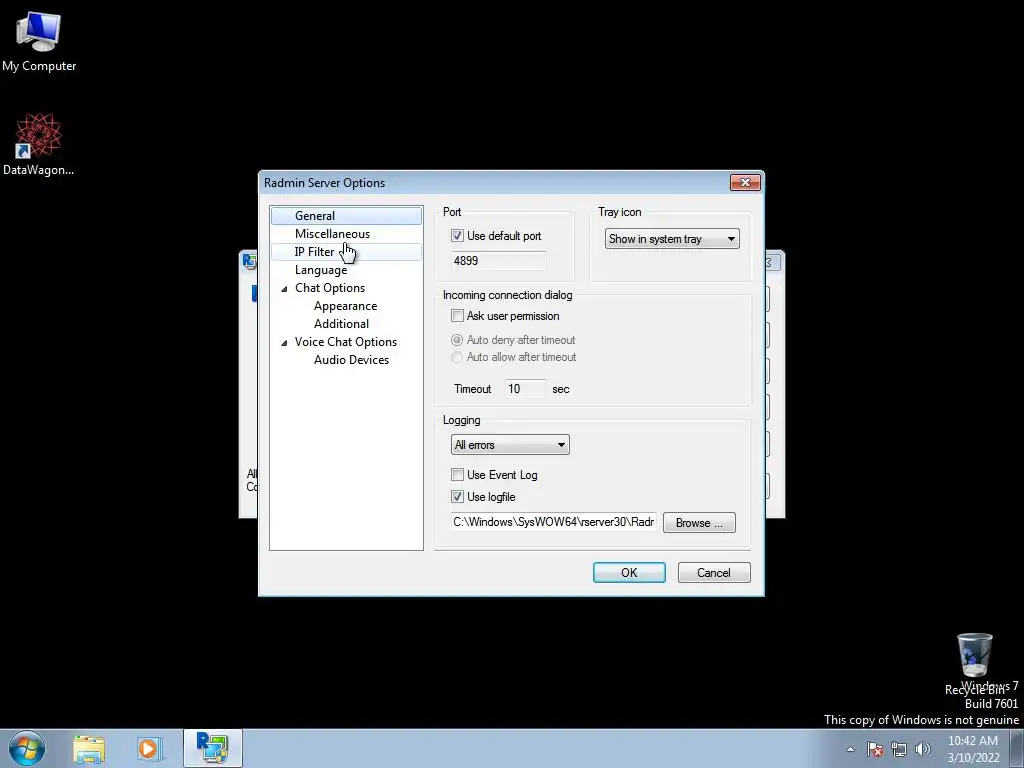Open the Recycle Bin icon
This screenshot has width=1024, height=768.
tap(974, 664)
